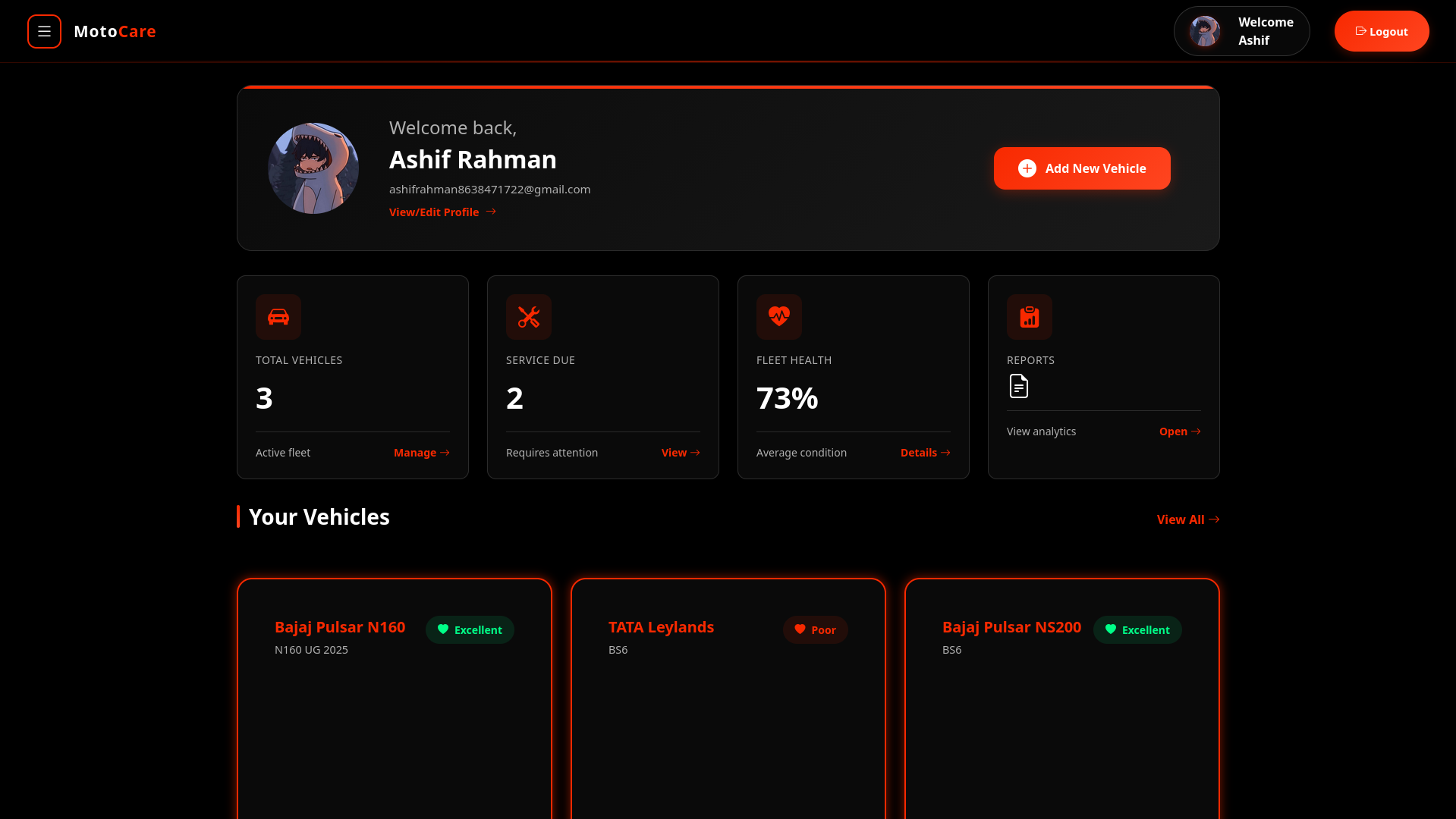1456x819 pixels.
Task: Click the Average condition text
Action: coord(801,453)
